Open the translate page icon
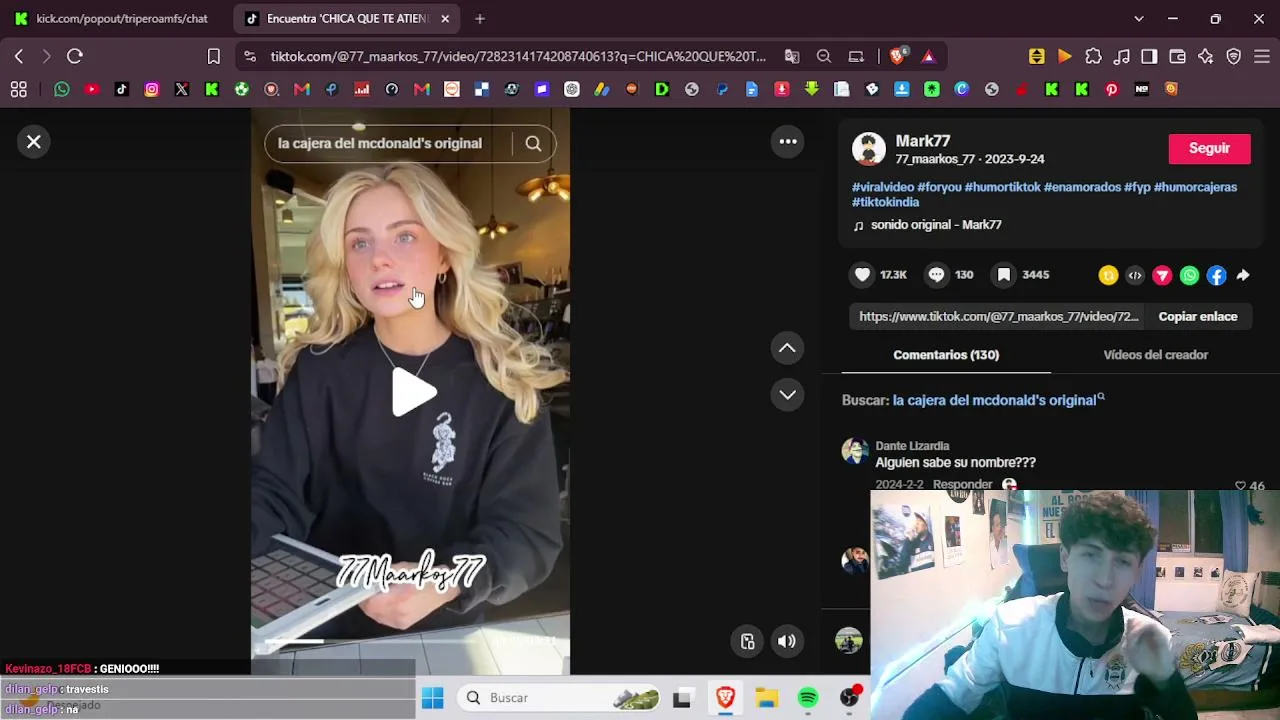1280x720 pixels. (x=792, y=57)
